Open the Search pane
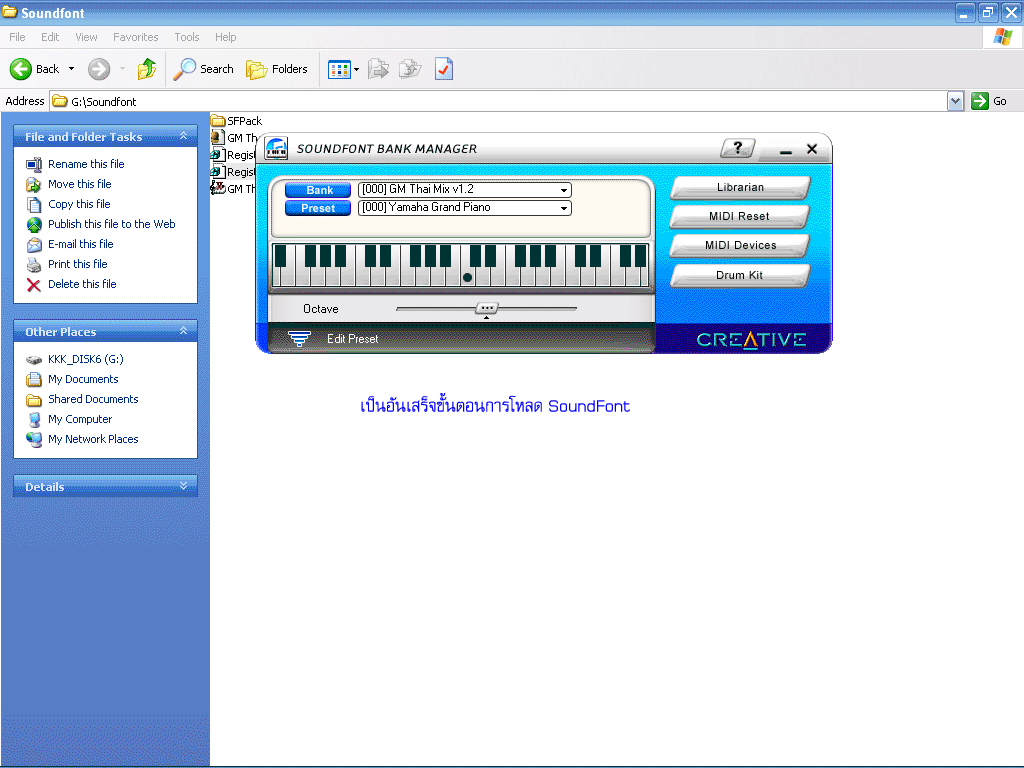The height and width of the screenshot is (768, 1024). (x=203, y=69)
